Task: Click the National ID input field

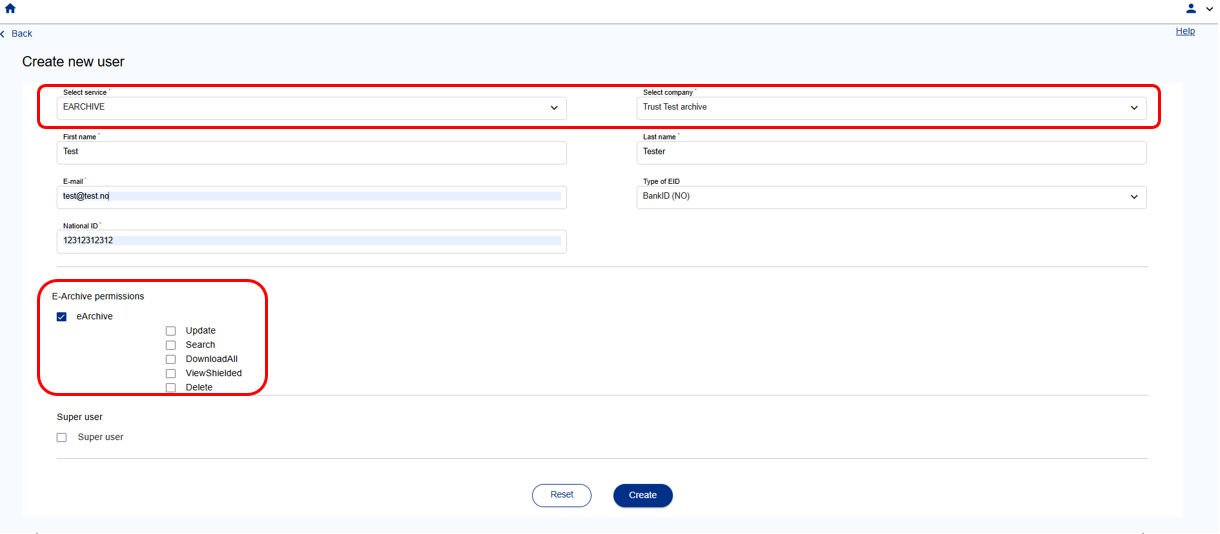Action: click(x=311, y=241)
